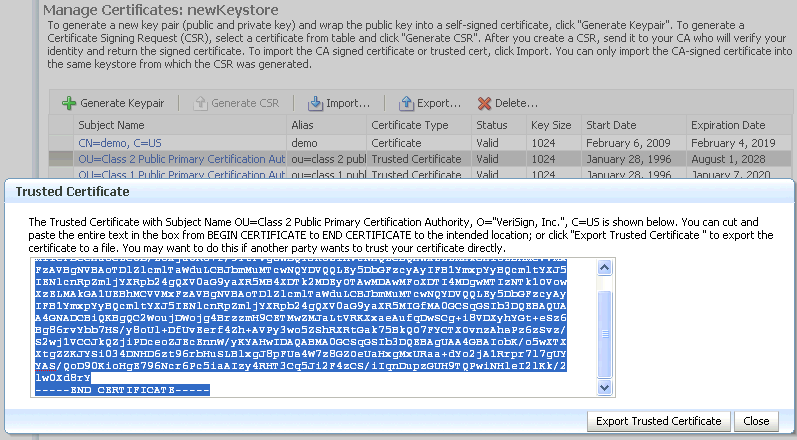Click 'January 7, 2020' expiration date
Screen dimensions: 797x440
(730, 174)
